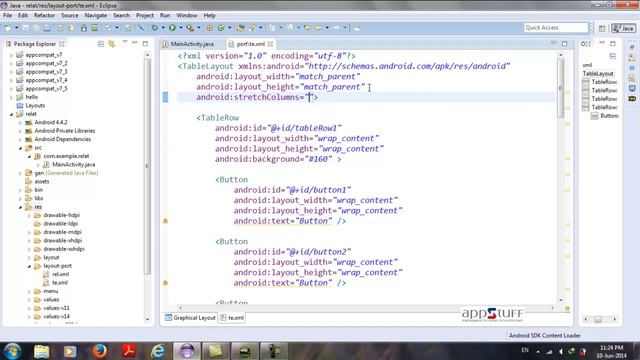
Task: Click the Open Type toolbar icon
Action: [240, 28]
